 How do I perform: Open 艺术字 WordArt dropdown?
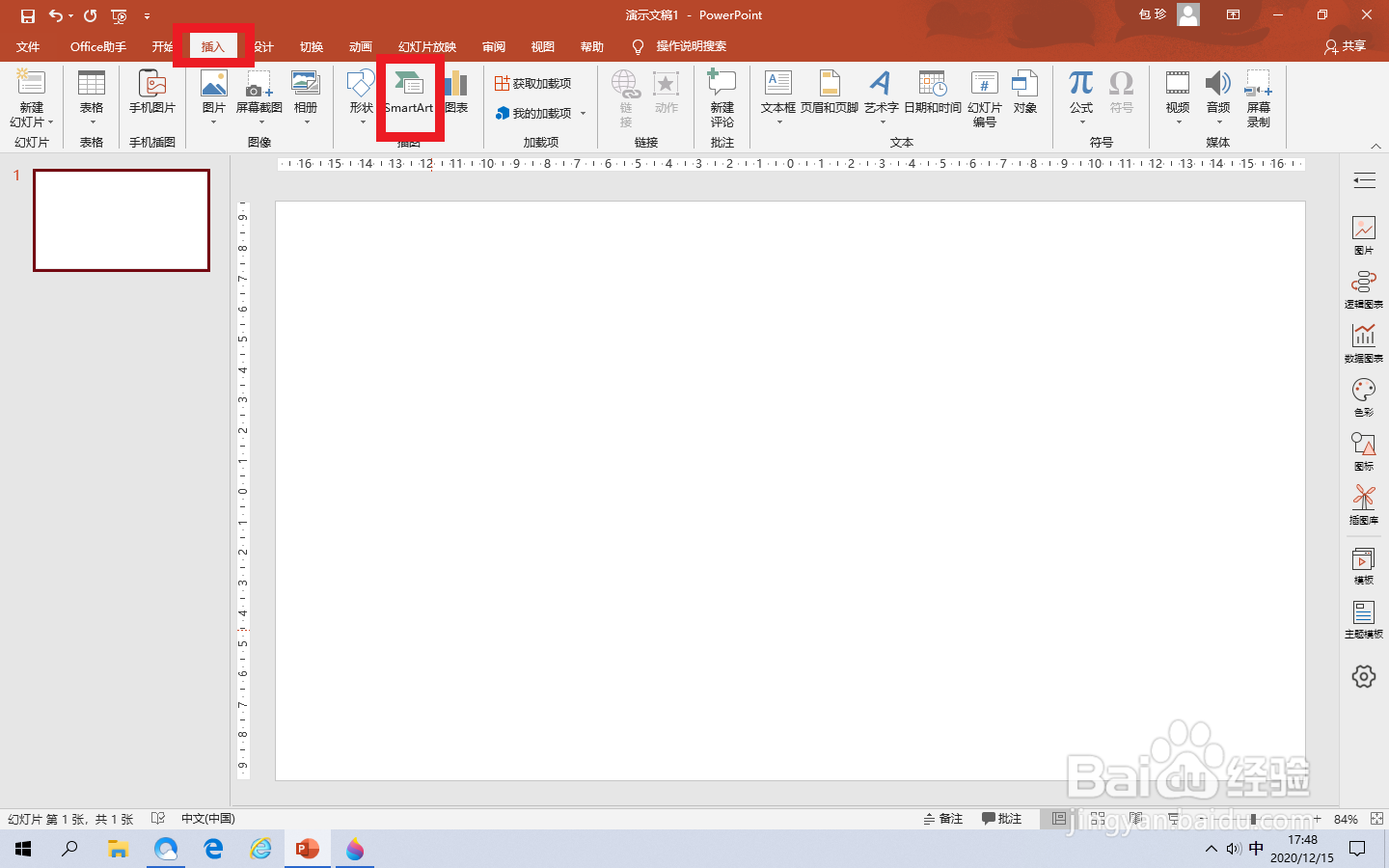click(882, 122)
